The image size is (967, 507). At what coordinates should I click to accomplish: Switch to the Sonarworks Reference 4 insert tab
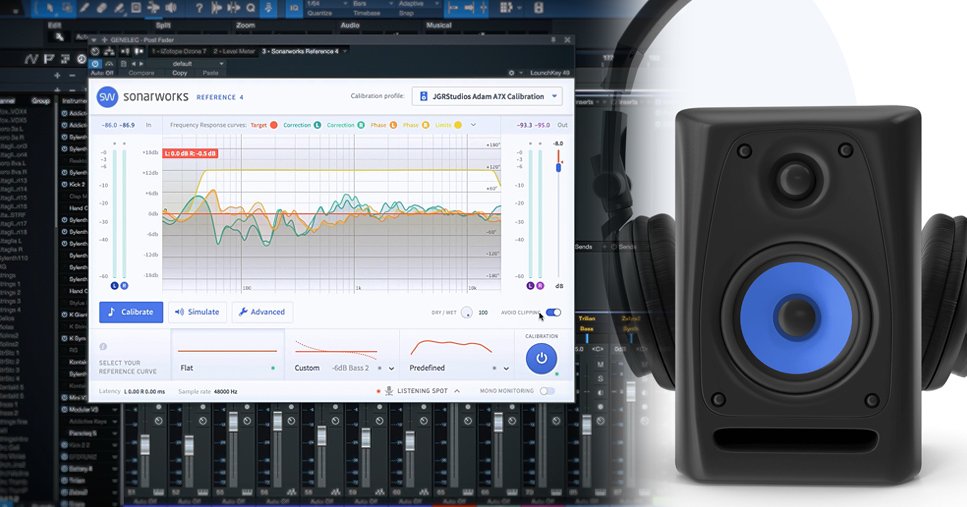pos(300,51)
